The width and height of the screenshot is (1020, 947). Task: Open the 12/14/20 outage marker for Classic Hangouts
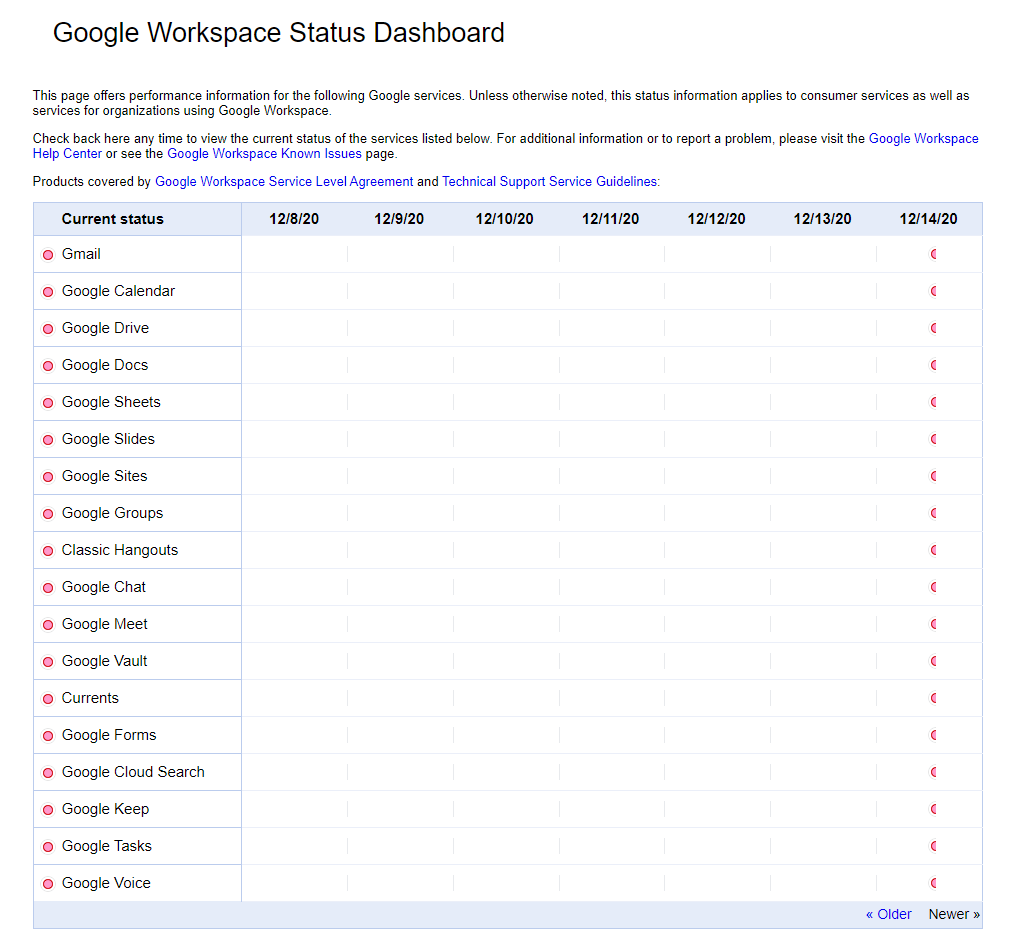coord(933,550)
